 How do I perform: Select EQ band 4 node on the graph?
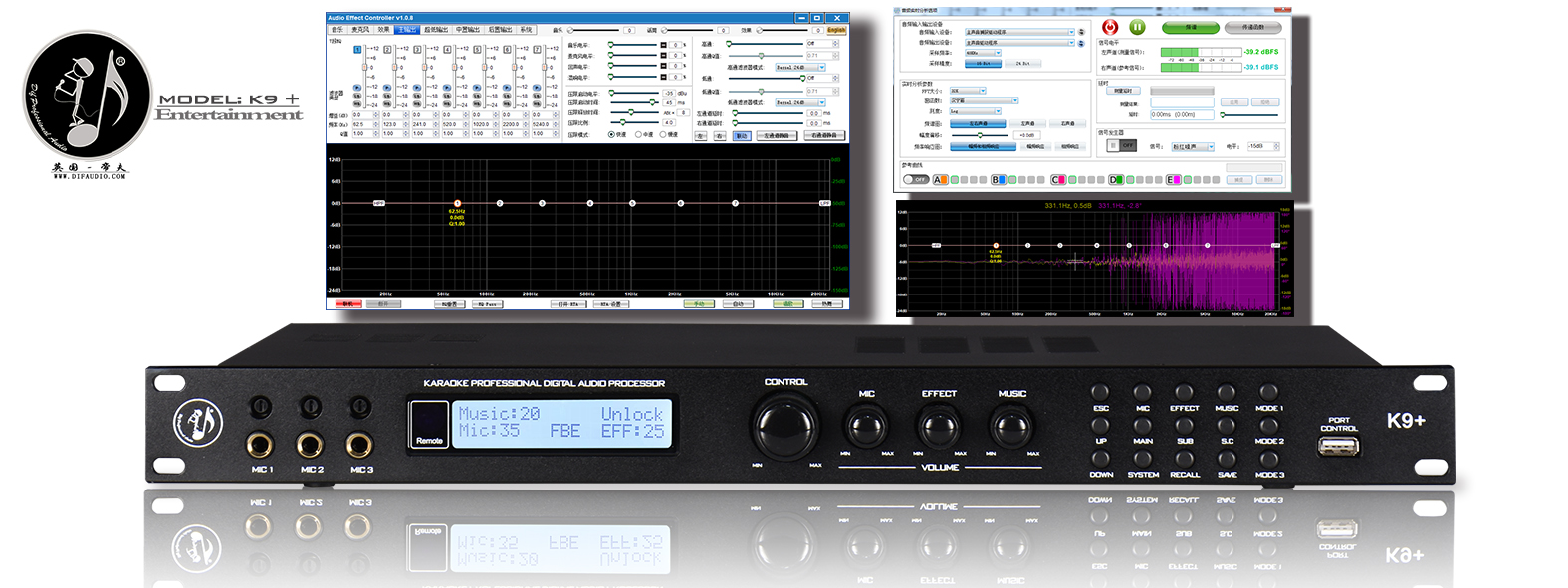tap(590, 203)
